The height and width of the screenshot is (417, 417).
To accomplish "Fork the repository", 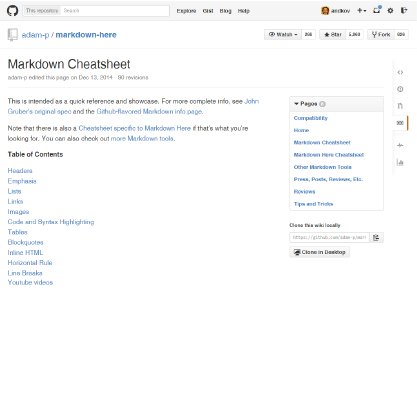I will tap(381, 34).
